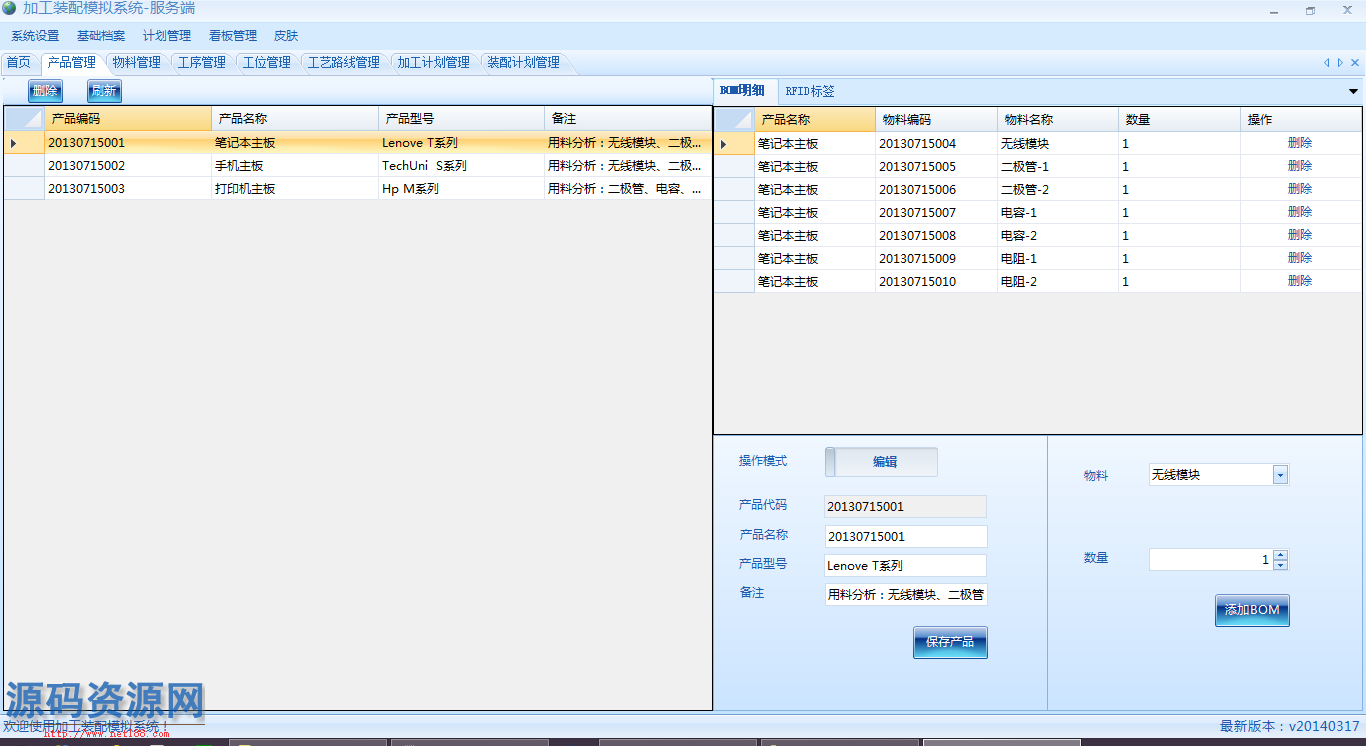Sort product grid by 备注 header
Image resolution: width=1366 pixels, height=746 pixels.
coord(628,119)
